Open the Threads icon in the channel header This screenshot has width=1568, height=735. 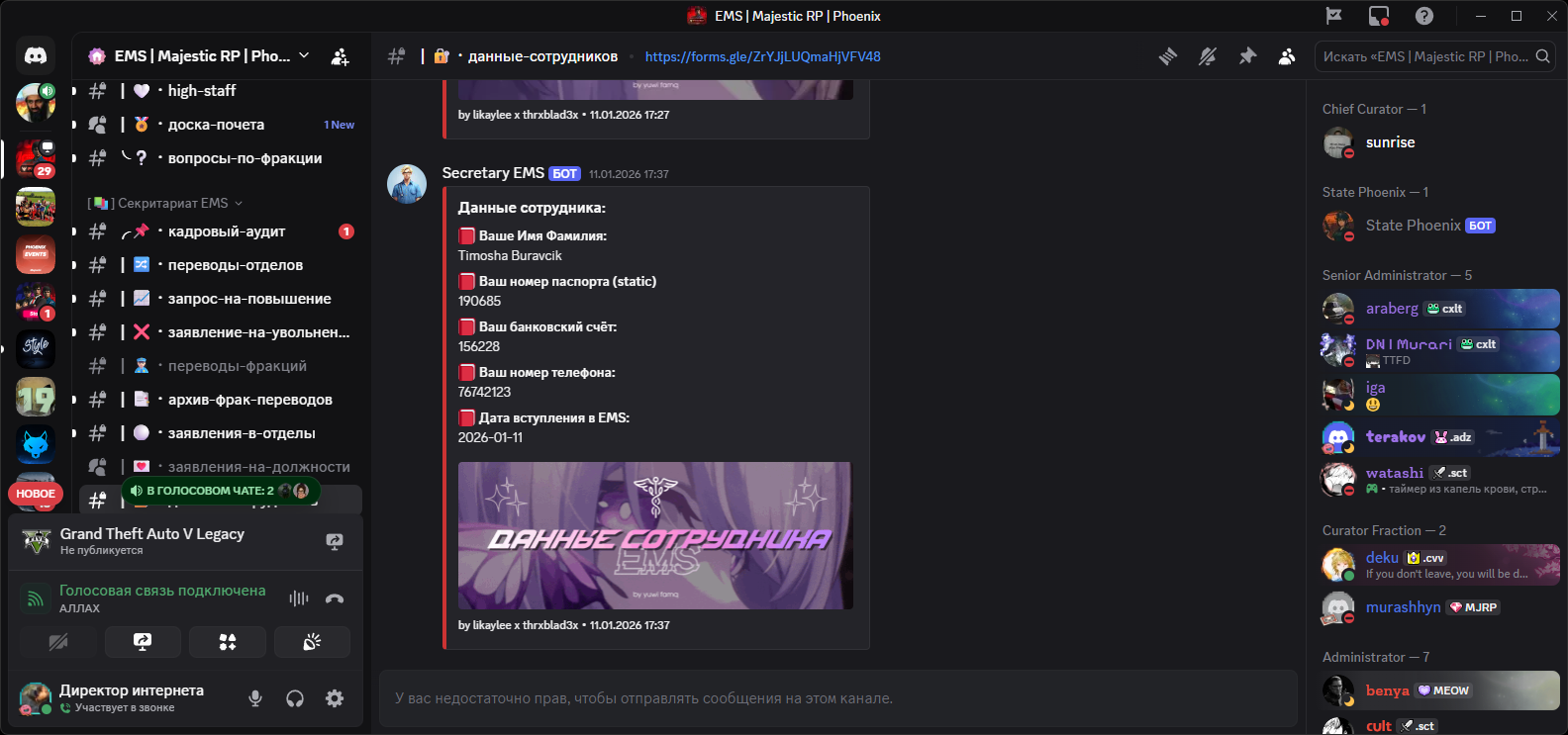1168,56
